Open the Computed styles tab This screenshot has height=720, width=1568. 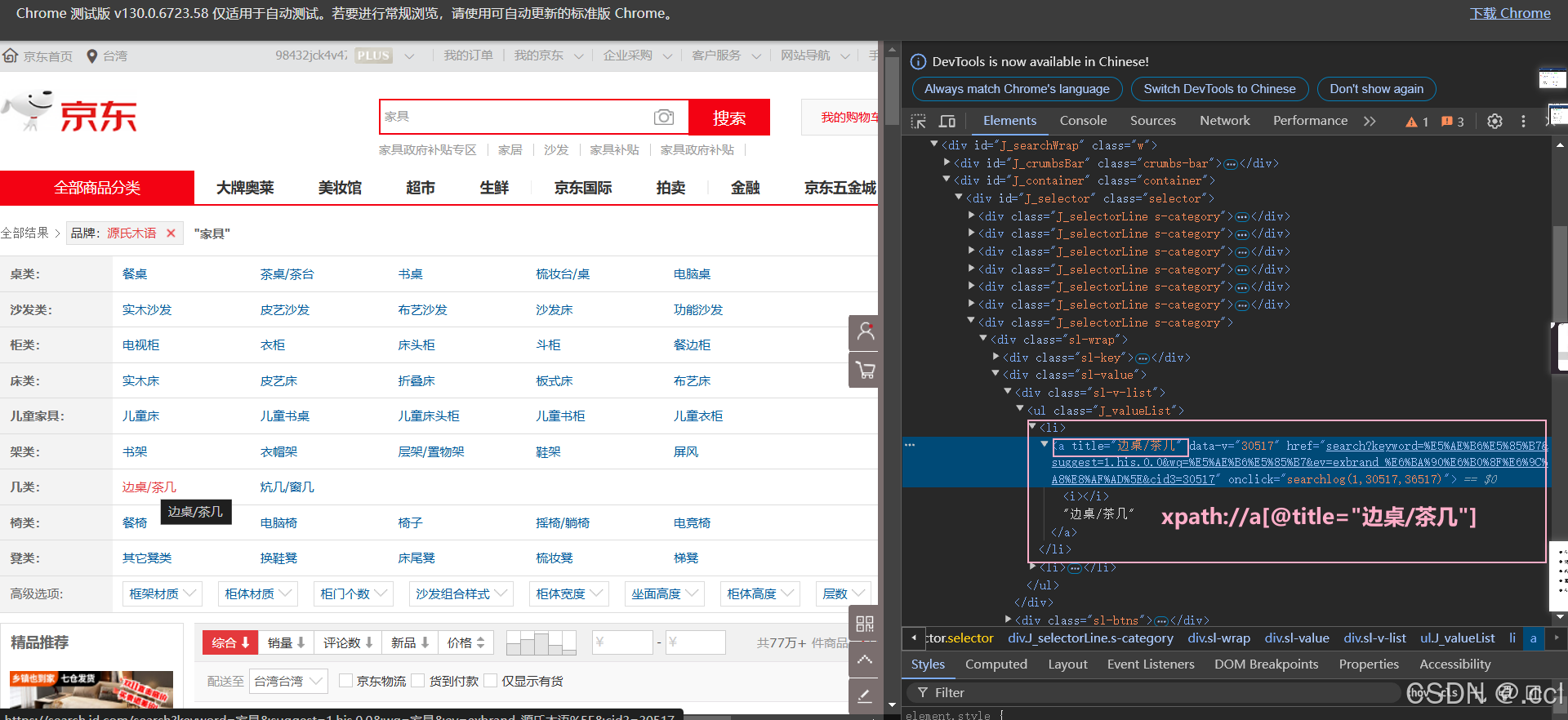pos(996,664)
